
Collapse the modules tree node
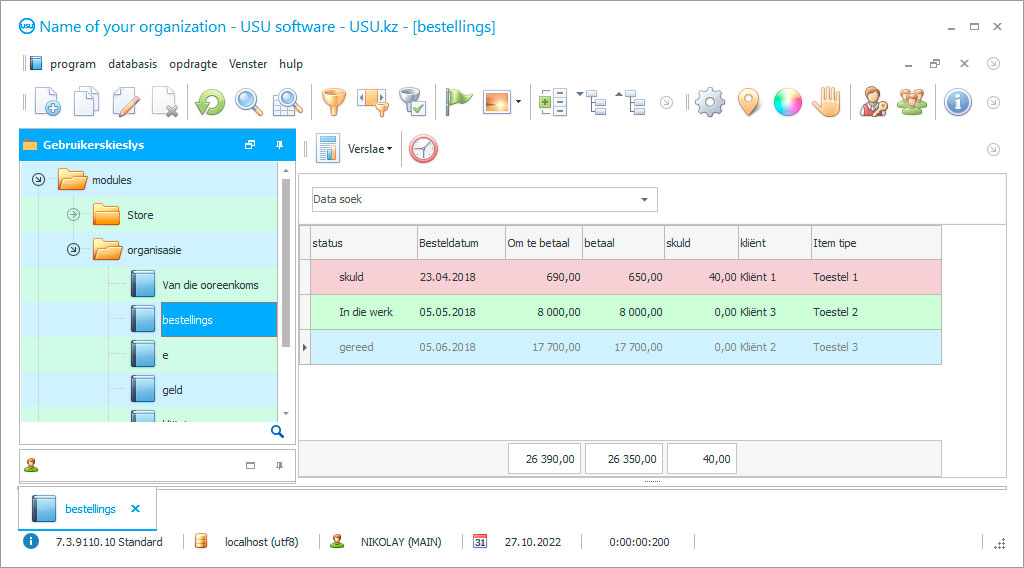38,180
